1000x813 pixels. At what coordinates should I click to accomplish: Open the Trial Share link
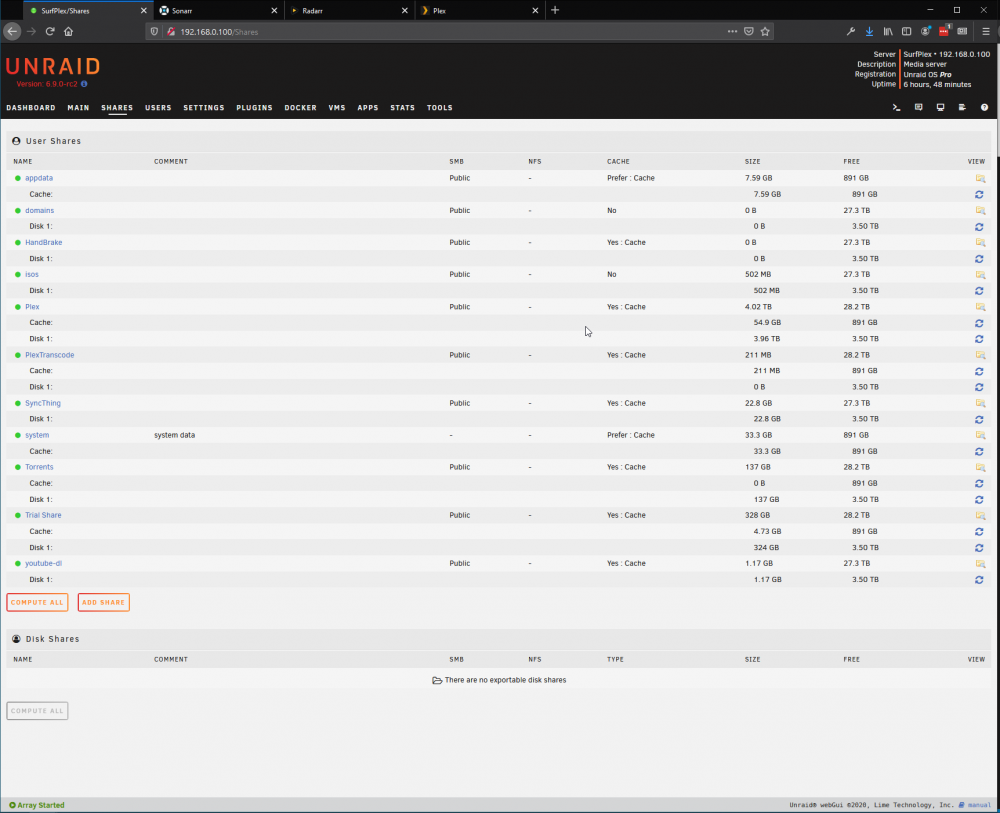click(43, 516)
